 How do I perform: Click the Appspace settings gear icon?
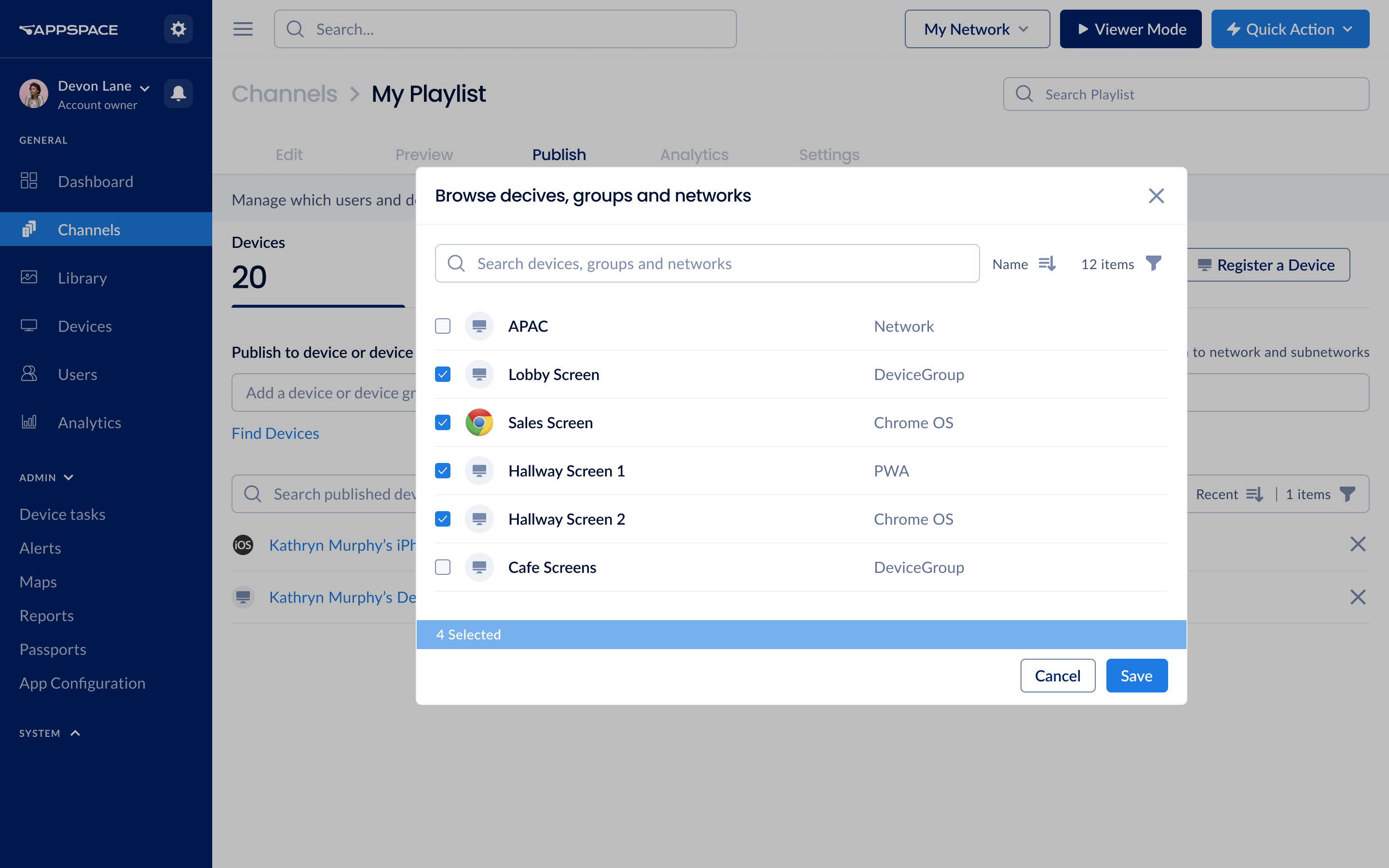tap(179, 28)
